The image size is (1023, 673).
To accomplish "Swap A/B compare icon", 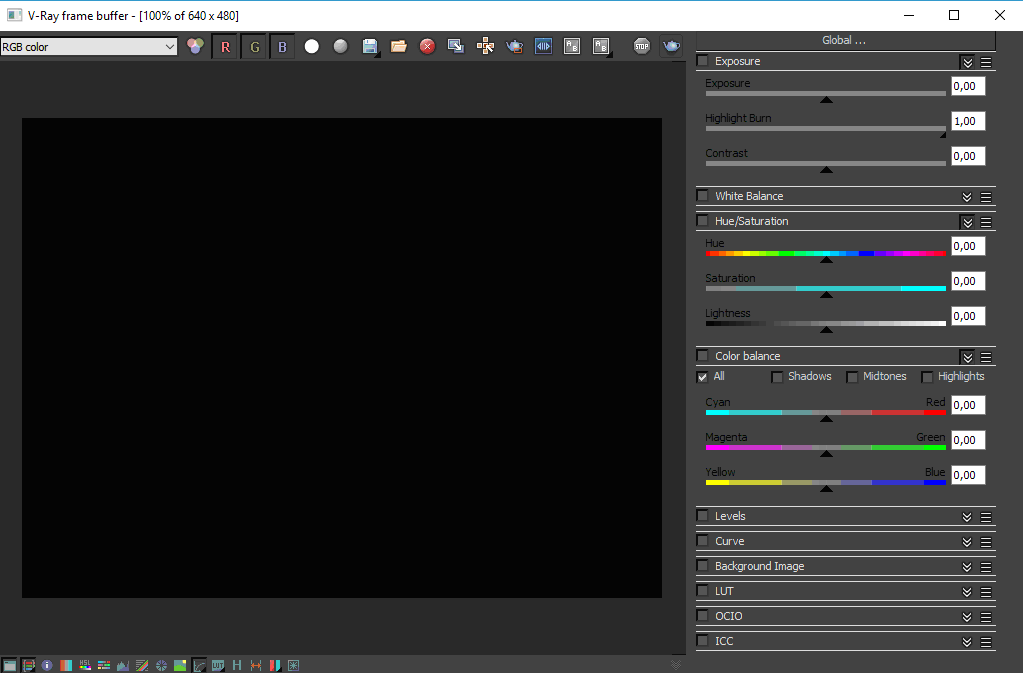I will click(572, 46).
